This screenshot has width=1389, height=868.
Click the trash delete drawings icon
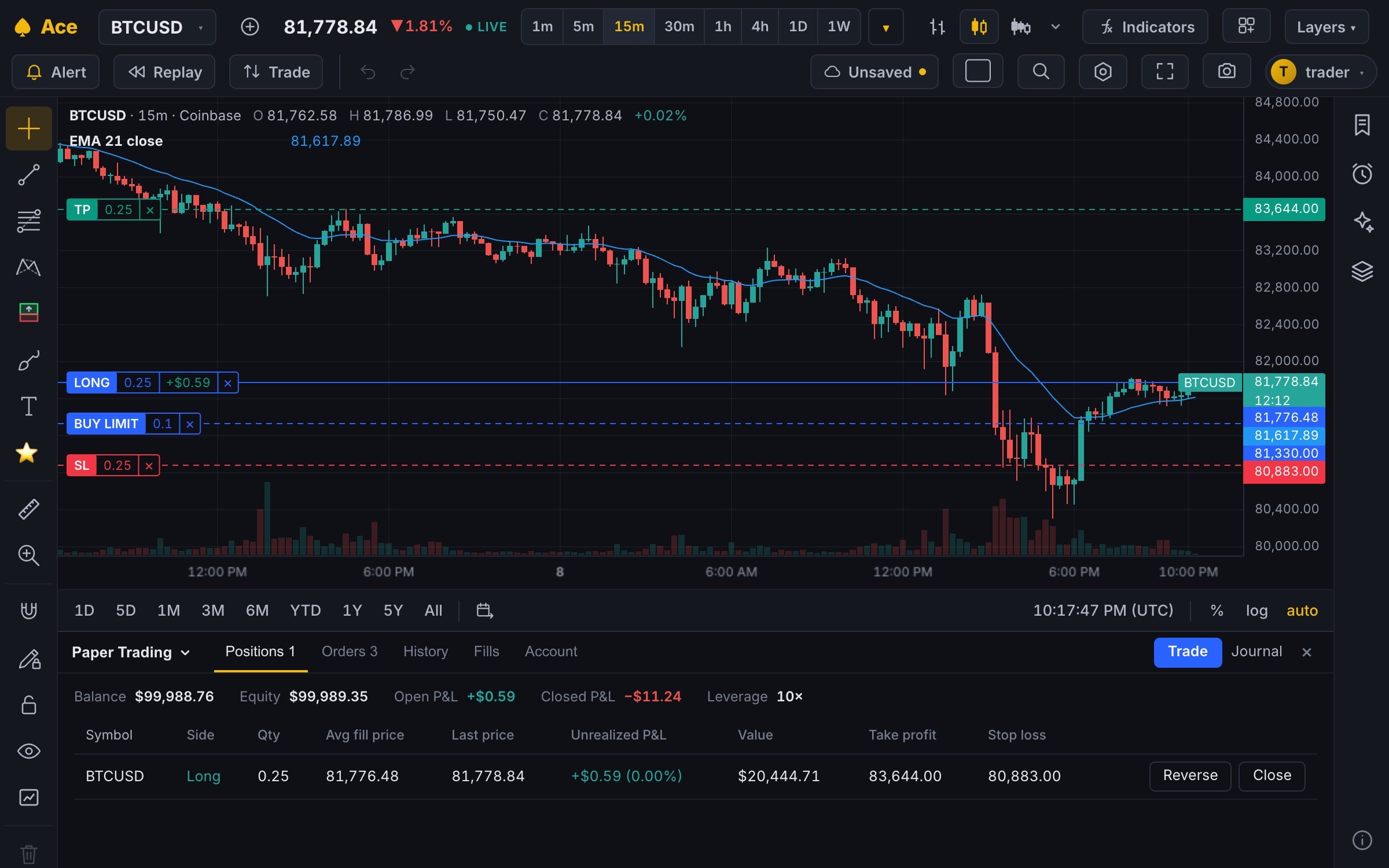click(x=28, y=854)
